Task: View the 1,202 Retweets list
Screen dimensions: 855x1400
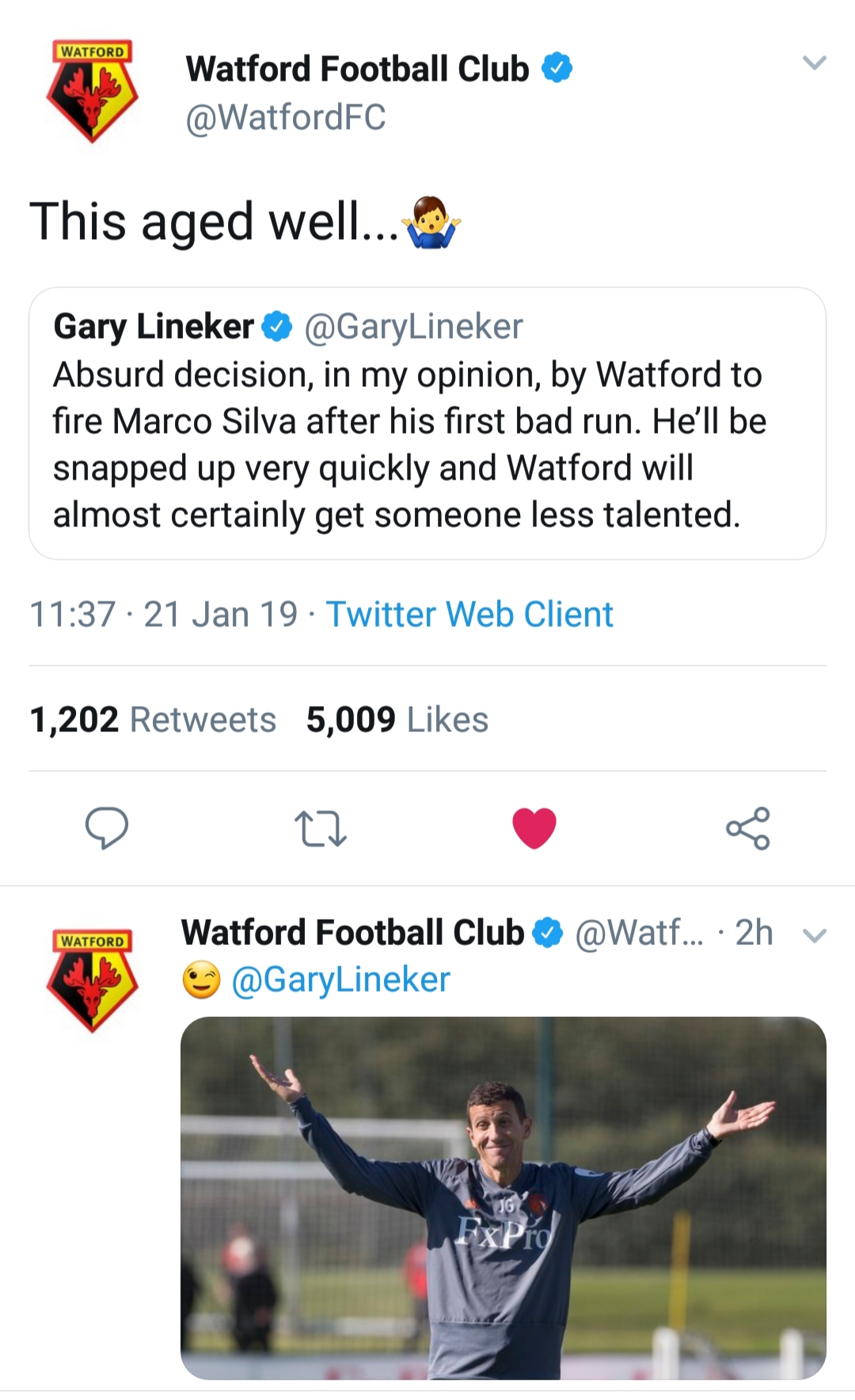Action: coord(153,719)
